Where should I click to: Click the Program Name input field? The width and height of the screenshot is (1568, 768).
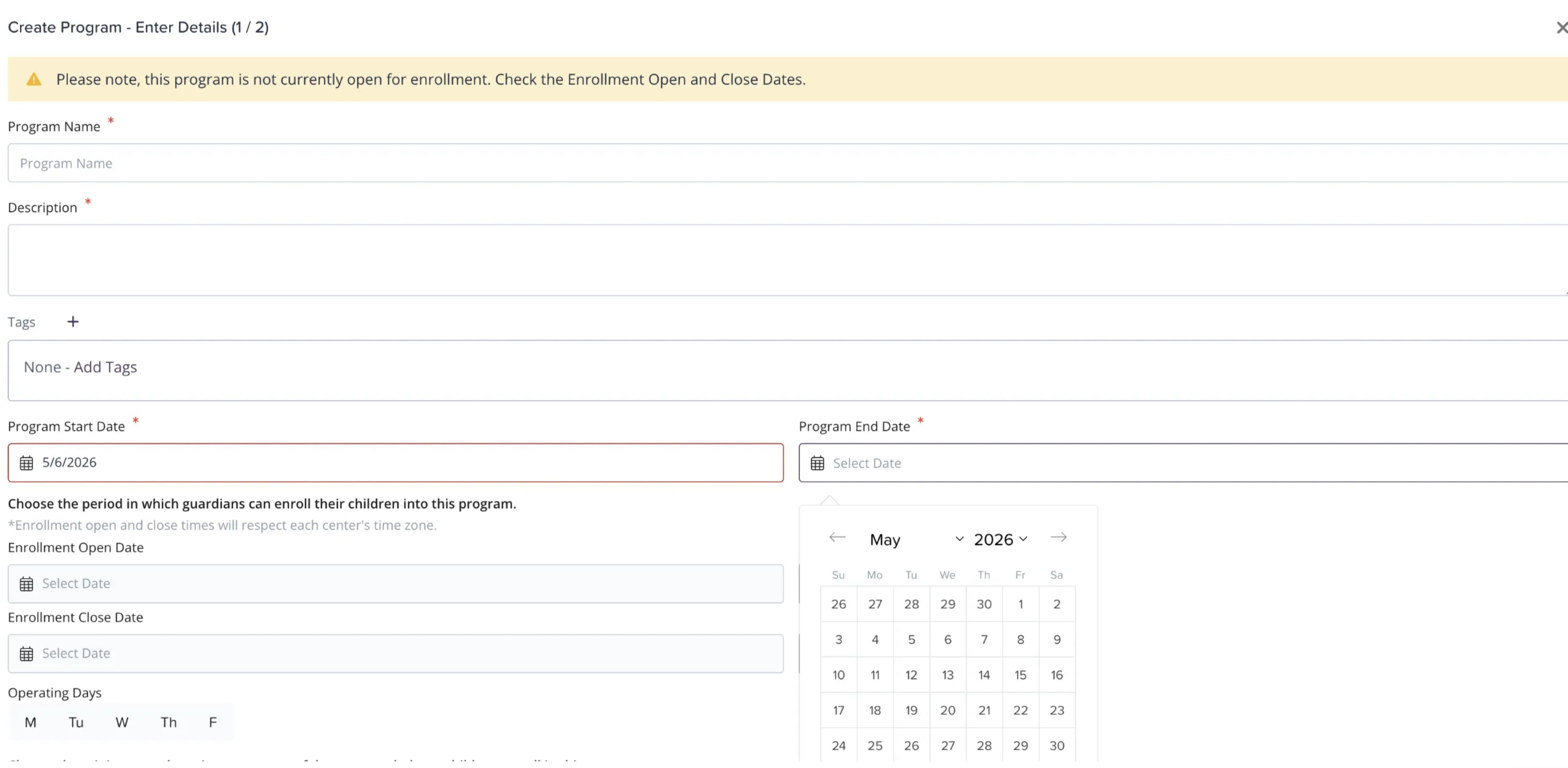coord(785,163)
